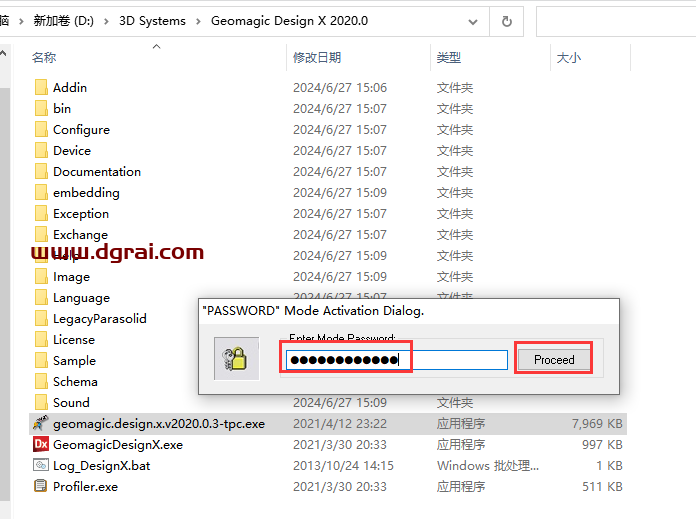The width and height of the screenshot is (696, 519).
Task: Select the LegacyParasolid folder icon
Action: click(x=41, y=318)
